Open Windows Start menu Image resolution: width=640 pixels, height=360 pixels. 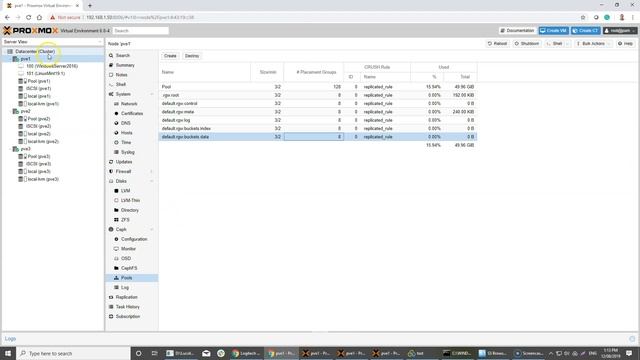click(8, 353)
